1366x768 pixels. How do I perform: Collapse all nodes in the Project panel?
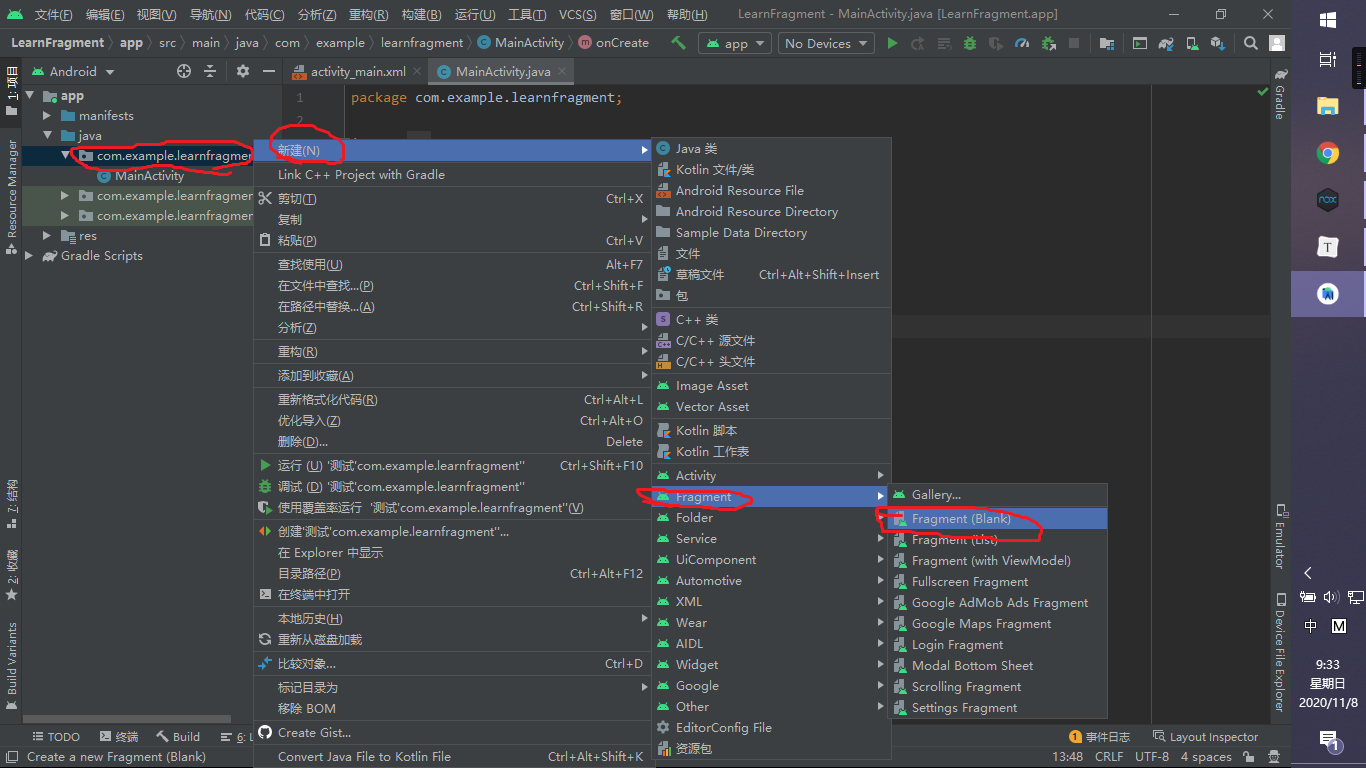[x=210, y=71]
